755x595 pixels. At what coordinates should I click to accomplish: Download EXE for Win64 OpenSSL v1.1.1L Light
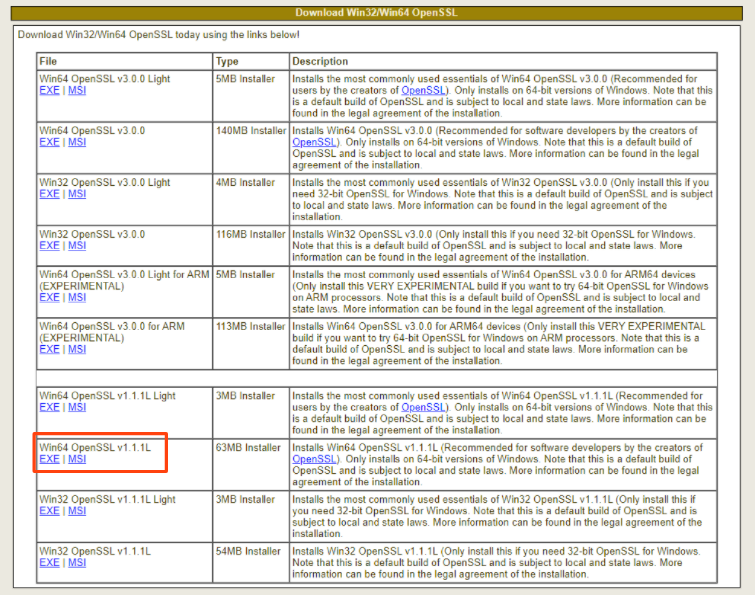click(x=50, y=407)
